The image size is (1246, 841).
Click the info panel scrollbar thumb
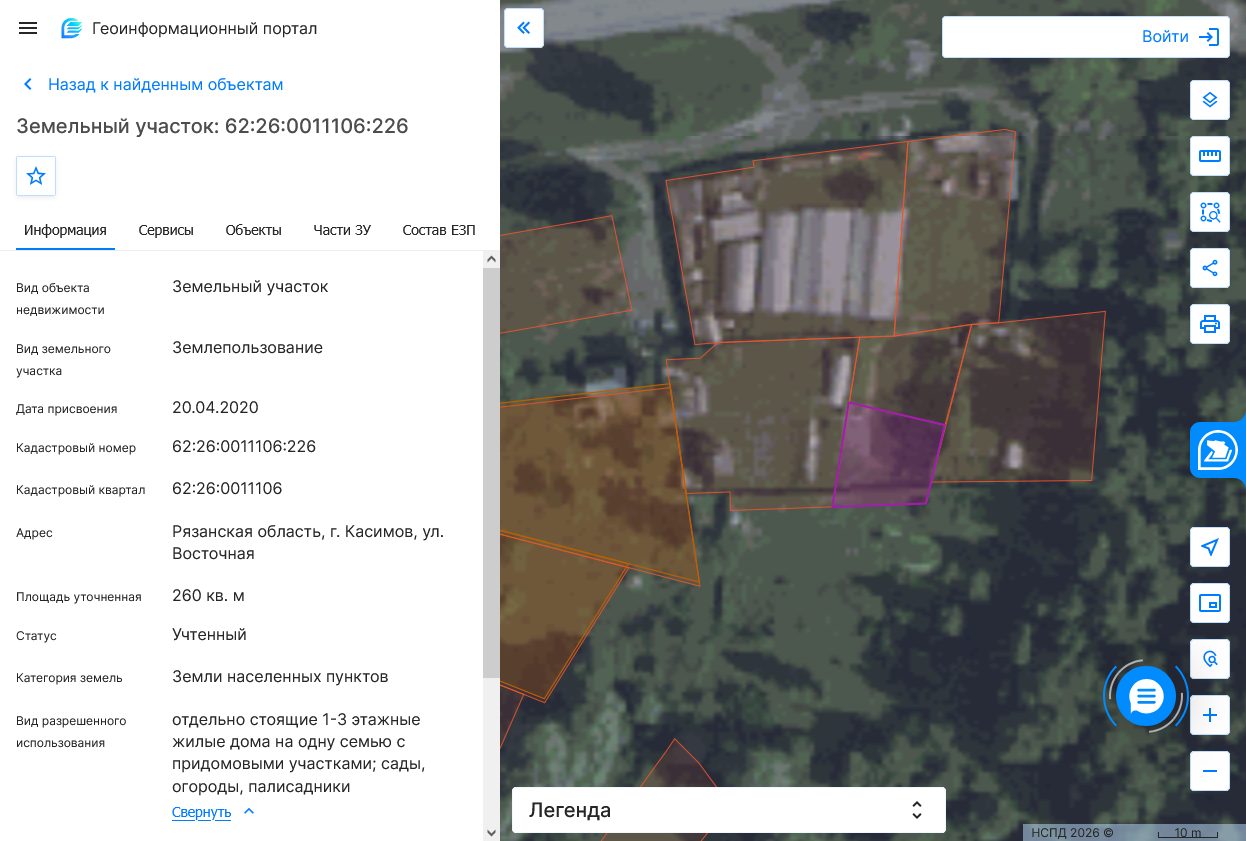(x=491, y=473)
